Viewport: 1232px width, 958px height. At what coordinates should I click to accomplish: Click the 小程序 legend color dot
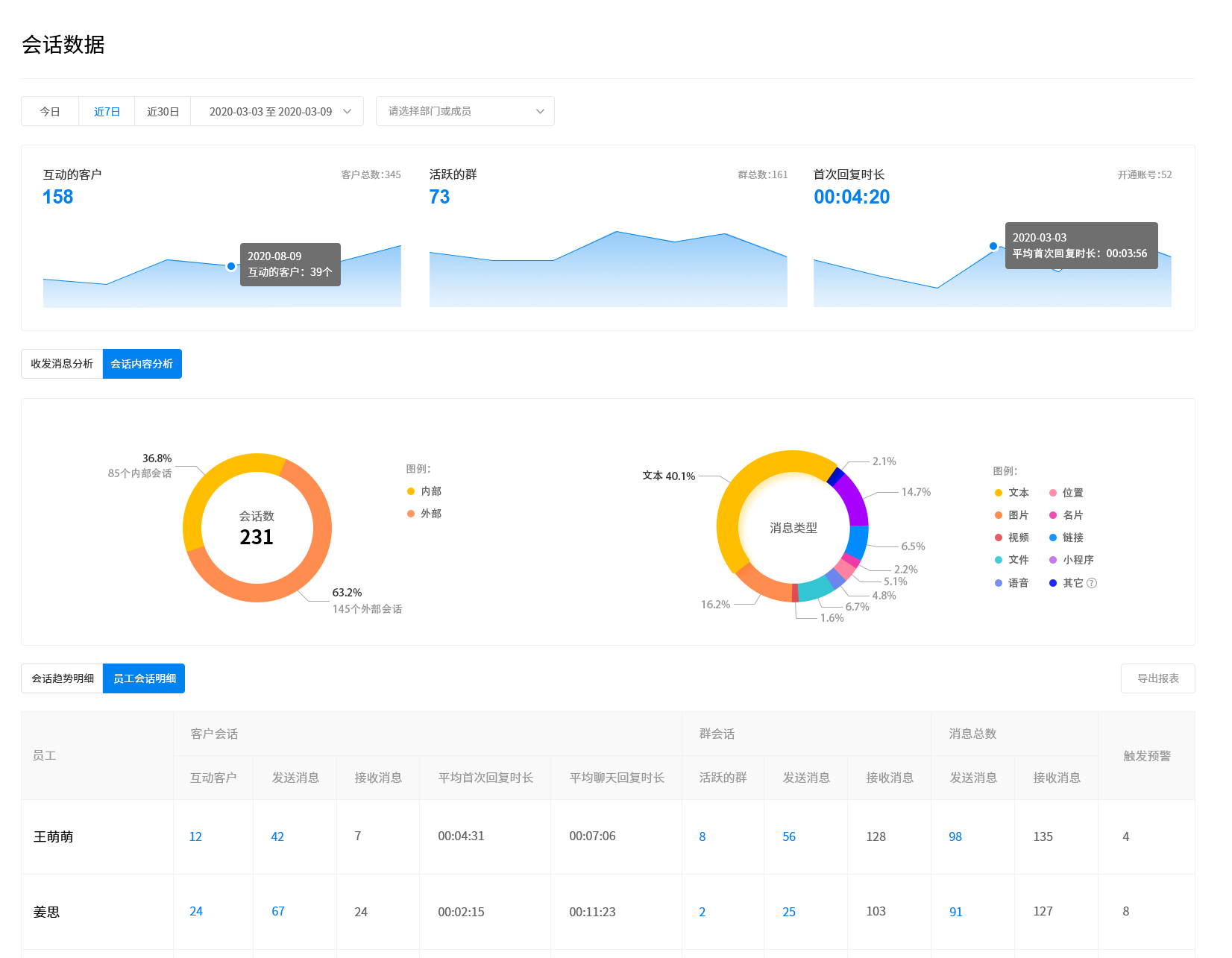[1053, 560]
